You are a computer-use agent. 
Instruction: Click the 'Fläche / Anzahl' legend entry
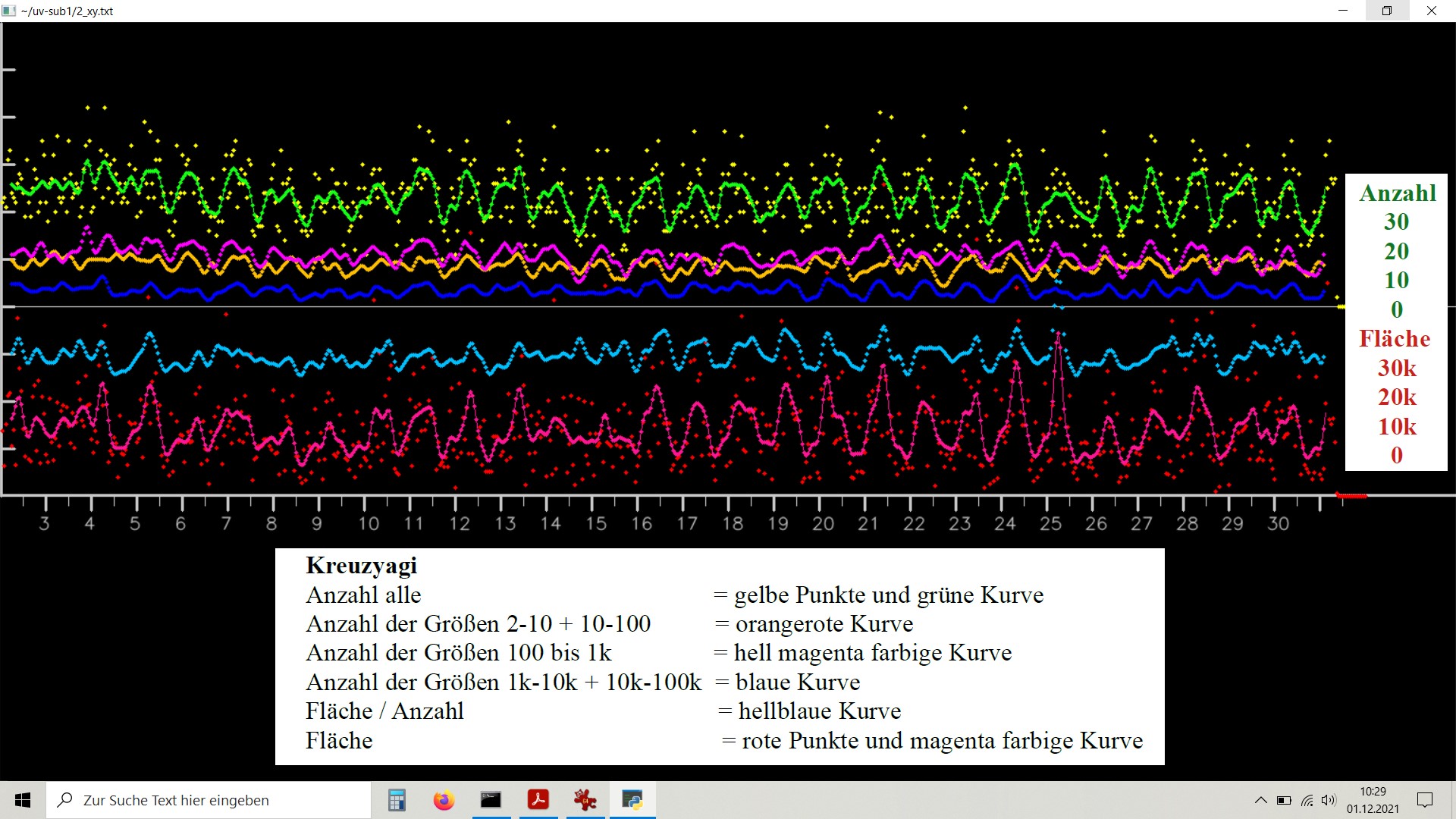click(384, 711)
